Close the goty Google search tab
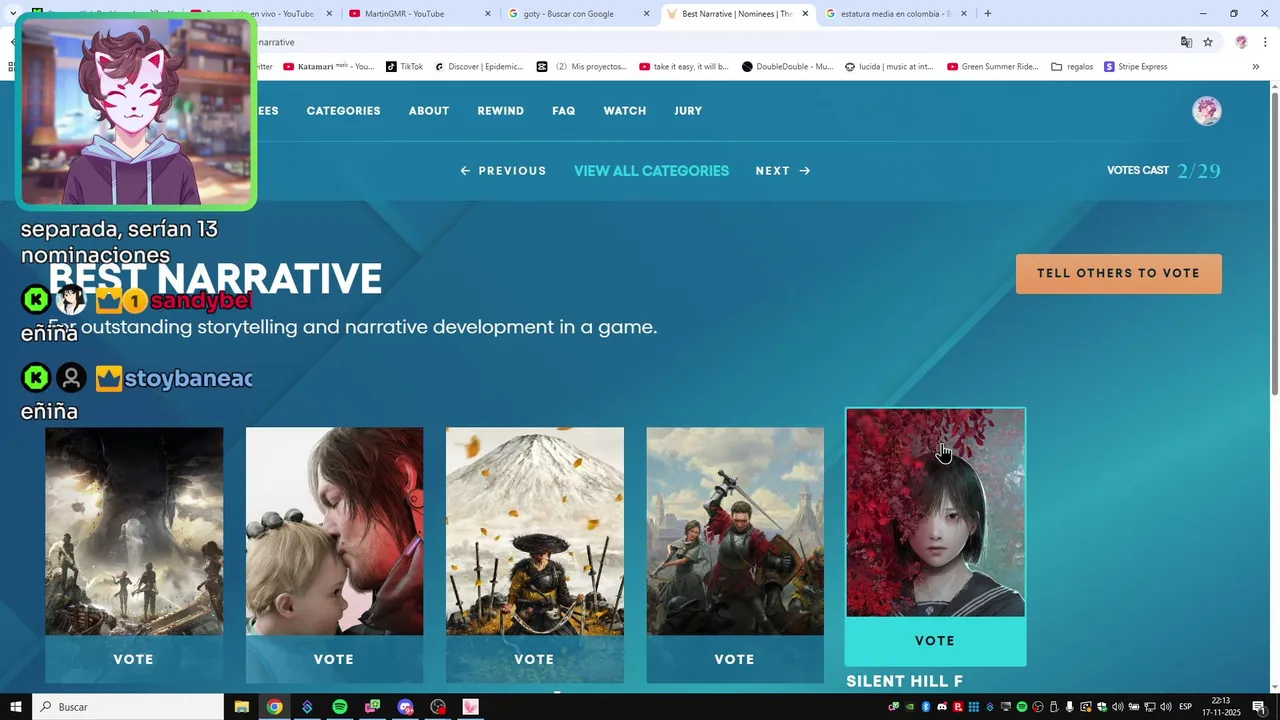Image resolution: width=1280 pixels, height=720 pixels. tap(646, 14)
